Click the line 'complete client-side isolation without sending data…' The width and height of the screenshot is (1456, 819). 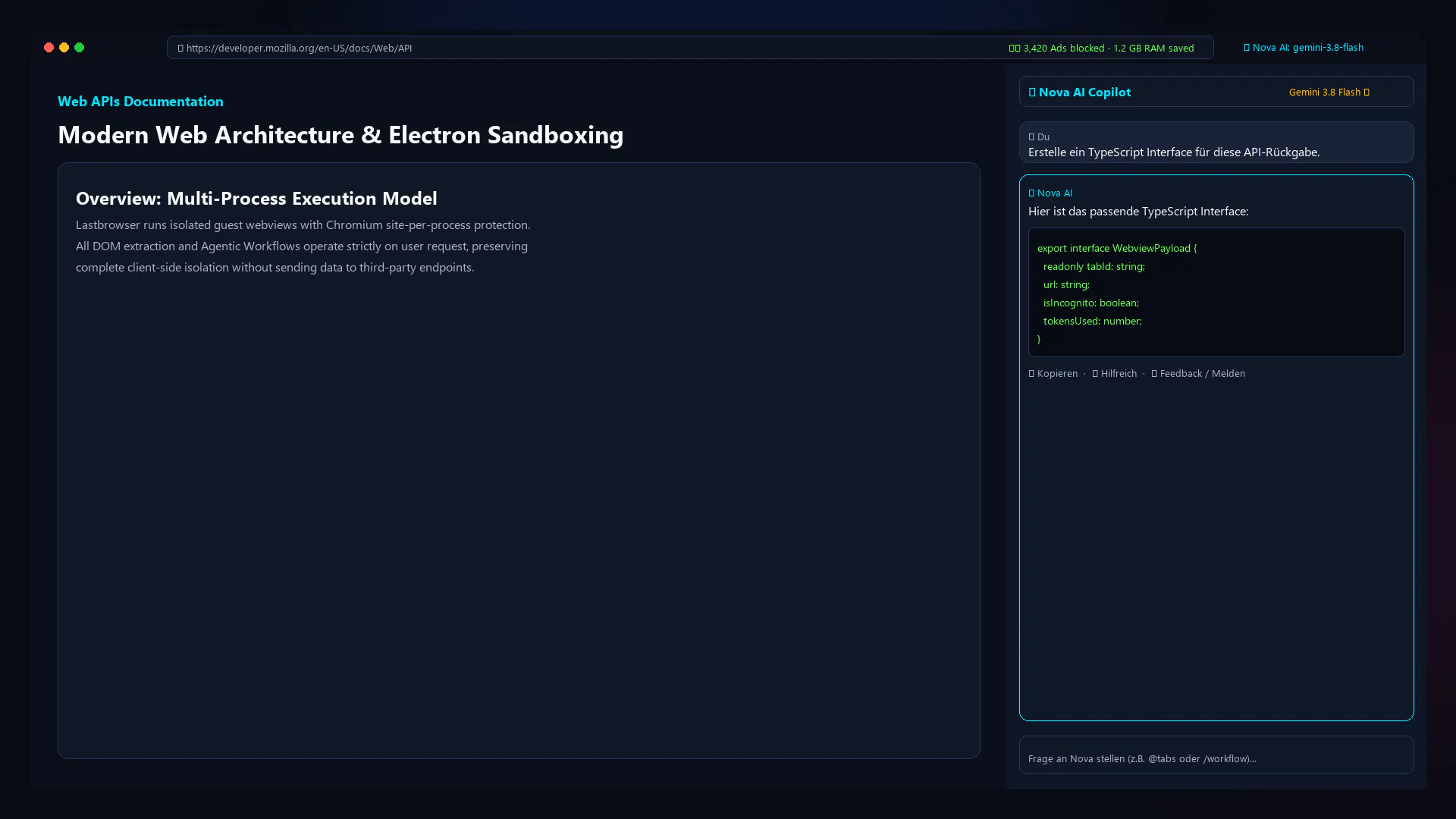pyautogui.click(x=275, y=268)
